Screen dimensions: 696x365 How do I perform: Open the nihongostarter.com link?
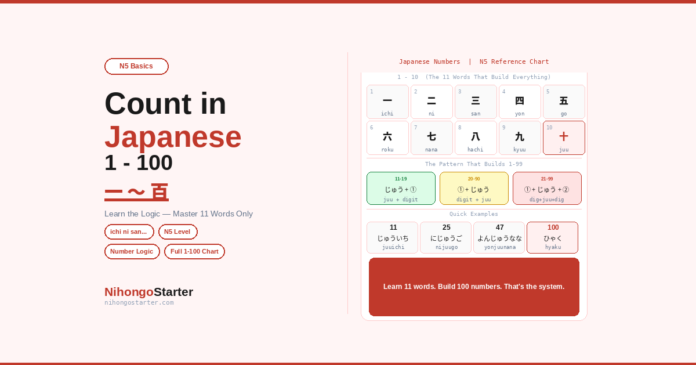139,303
